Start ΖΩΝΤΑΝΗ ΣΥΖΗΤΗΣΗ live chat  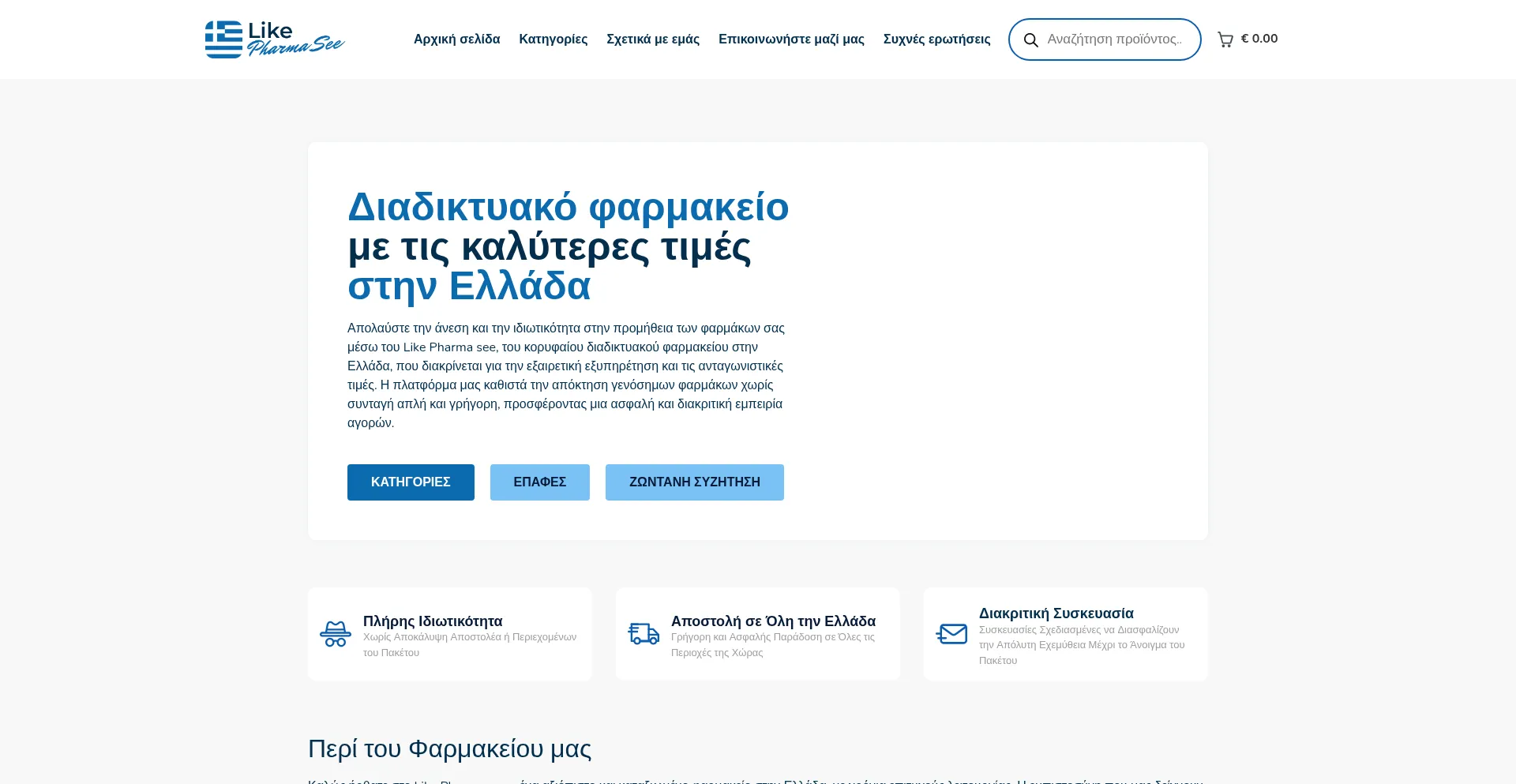(x=694, y=482)
